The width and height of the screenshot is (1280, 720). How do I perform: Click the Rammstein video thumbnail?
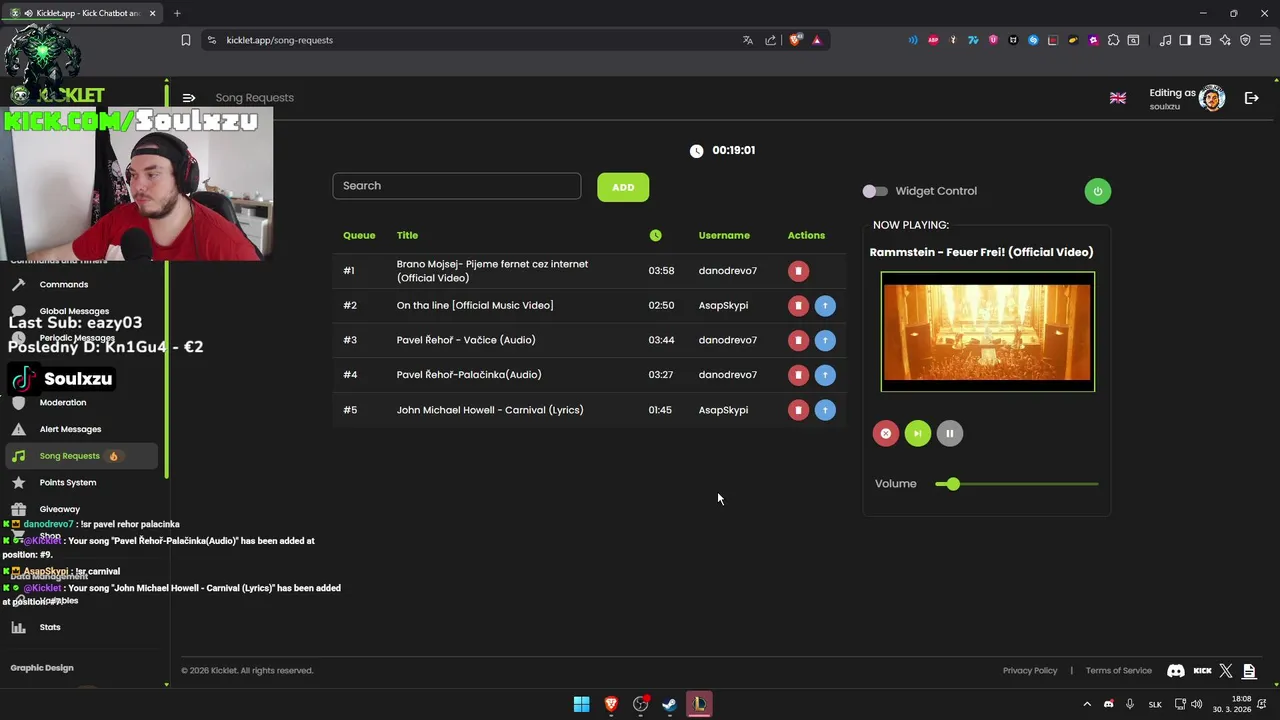click(988, 332)
